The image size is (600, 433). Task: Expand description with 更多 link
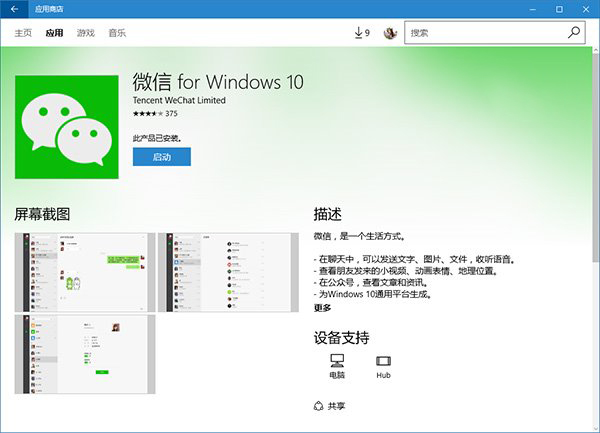click(322, 308)
